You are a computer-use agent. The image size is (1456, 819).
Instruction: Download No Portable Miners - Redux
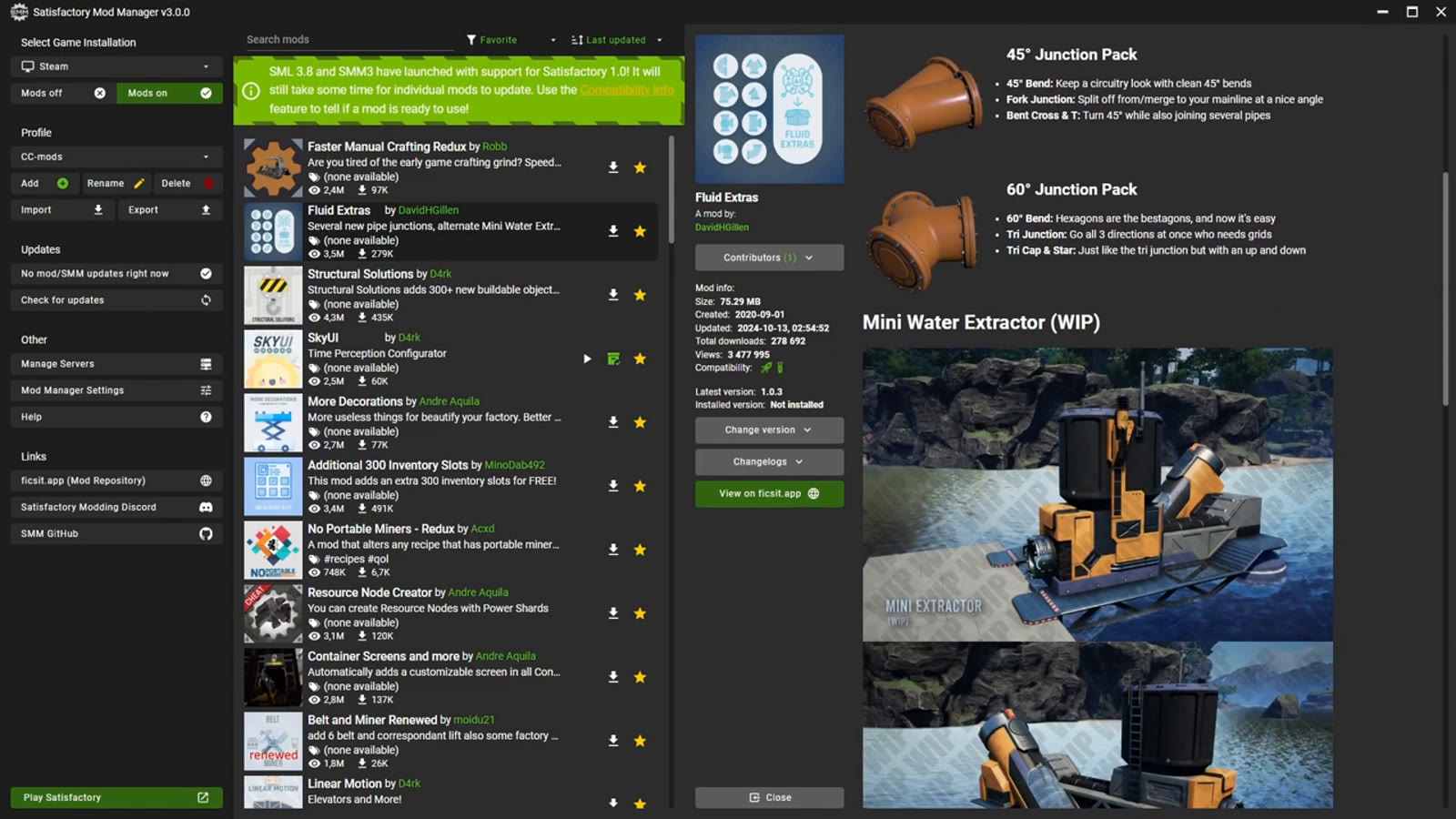click(613, 550)
